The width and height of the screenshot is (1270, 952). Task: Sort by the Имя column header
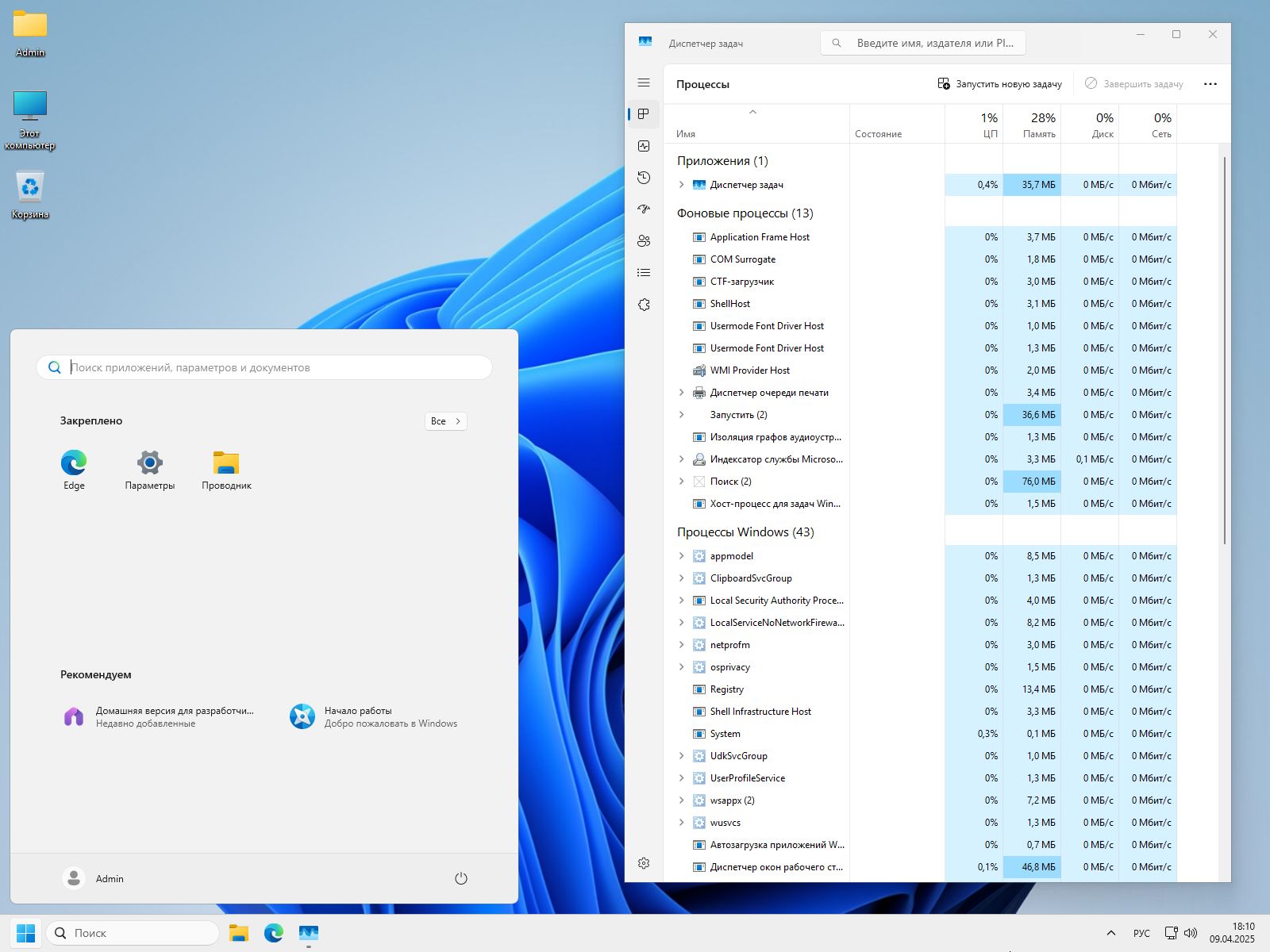(x=756, y=124)
